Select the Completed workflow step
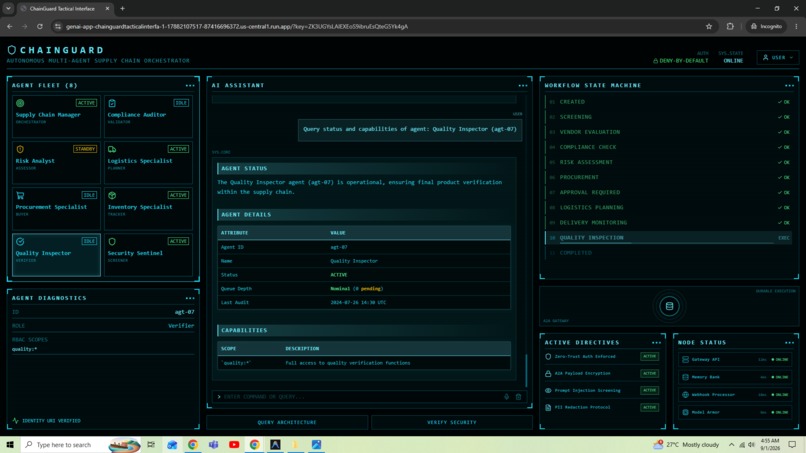This screenshot has height=453, width=806. (669, 253)
